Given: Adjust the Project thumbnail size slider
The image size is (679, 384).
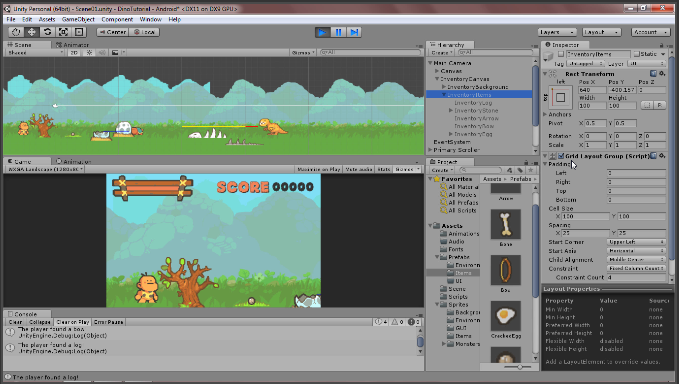Looking at the screenshot, I should [519, 367].
